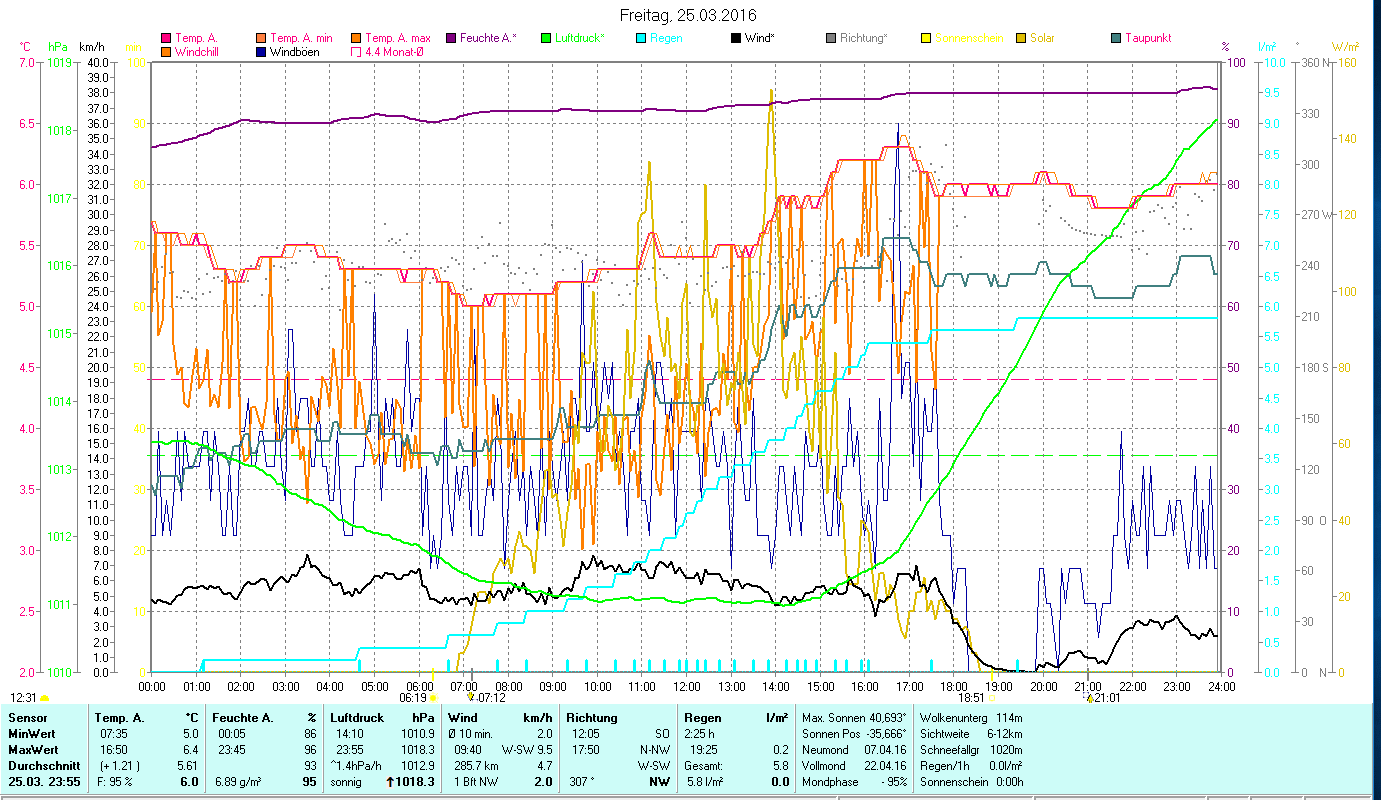Click the 'MaxWert' row label

[x=32, y=750]
